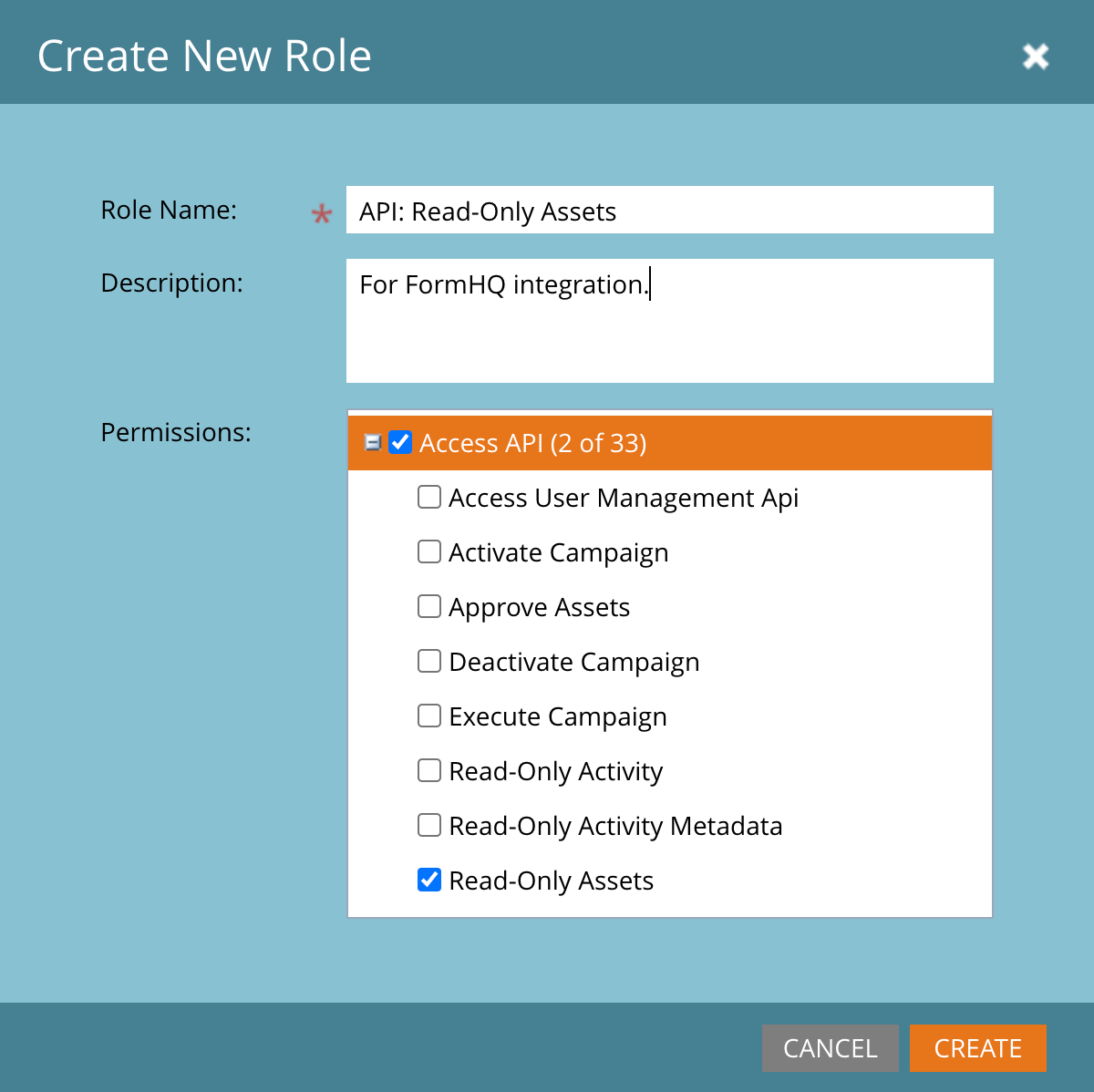Uncheck the Read-Only Assets checkbox

(x=429, y=880)
